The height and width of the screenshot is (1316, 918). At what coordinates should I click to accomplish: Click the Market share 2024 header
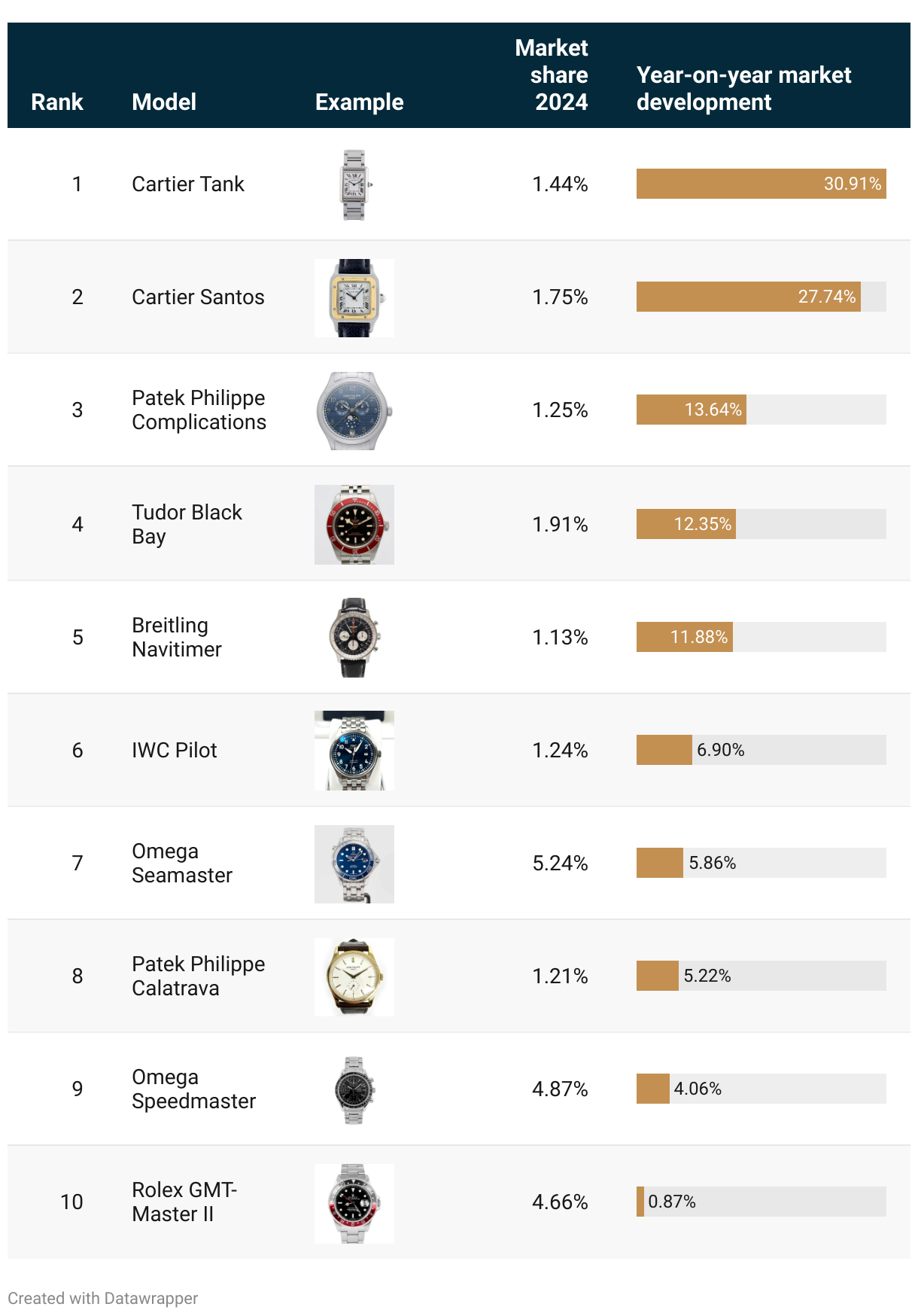552,75
